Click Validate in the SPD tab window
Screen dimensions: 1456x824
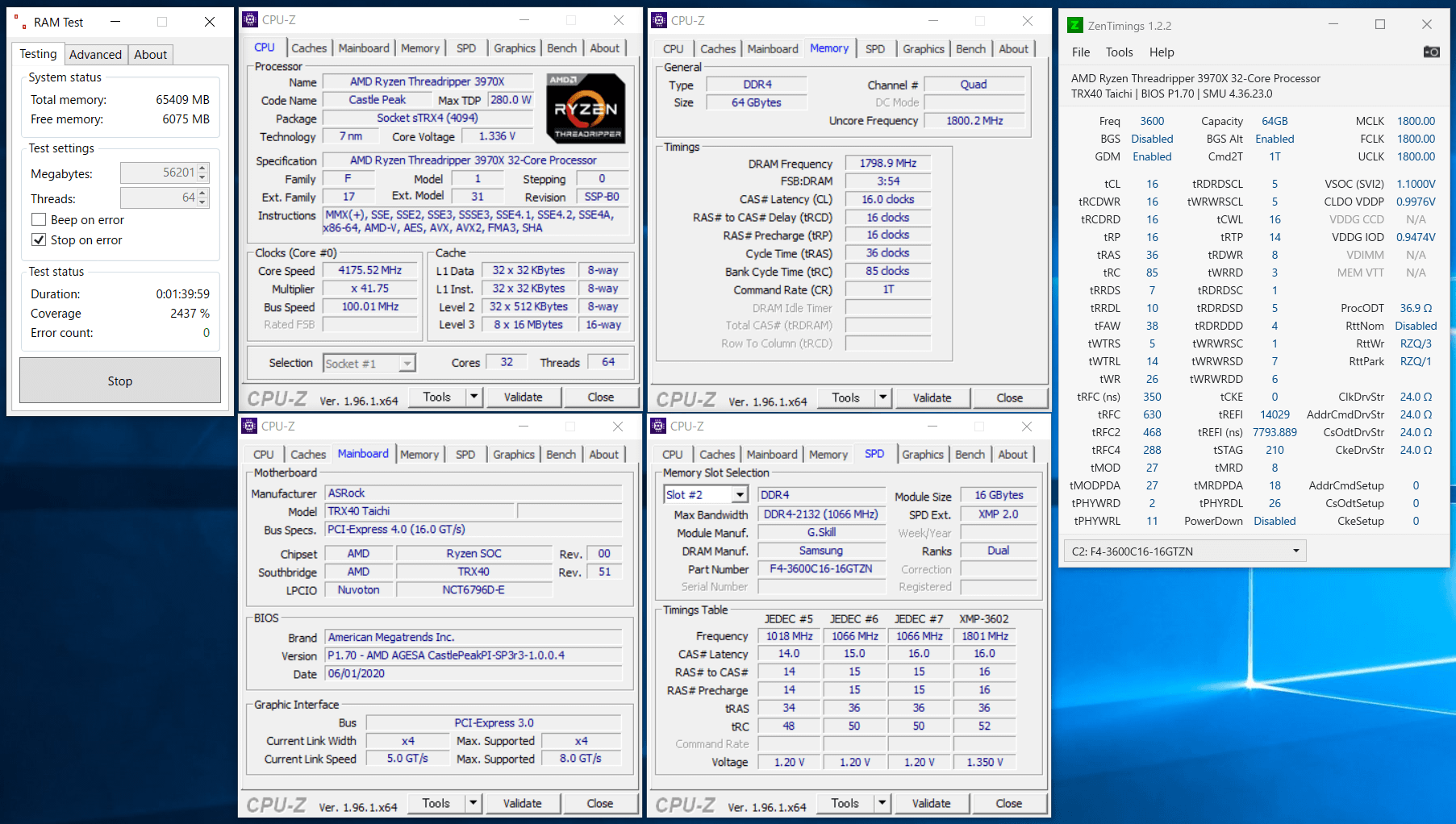click(931, 803)
